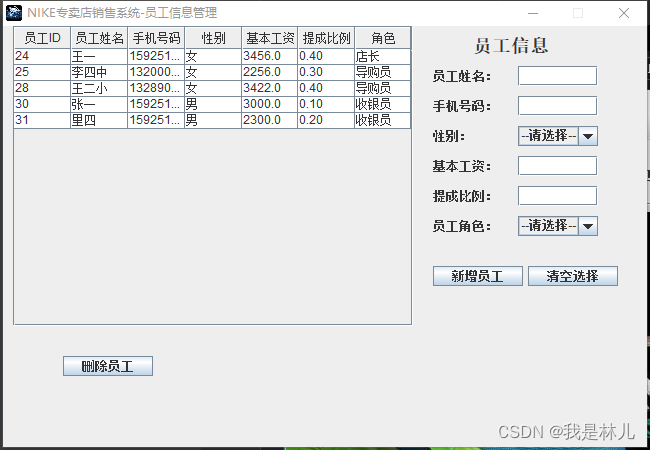Click the salary cell 3422.0
Image resolution: width=650 pixels, height=450 pixels.
[x=270, y=88]
